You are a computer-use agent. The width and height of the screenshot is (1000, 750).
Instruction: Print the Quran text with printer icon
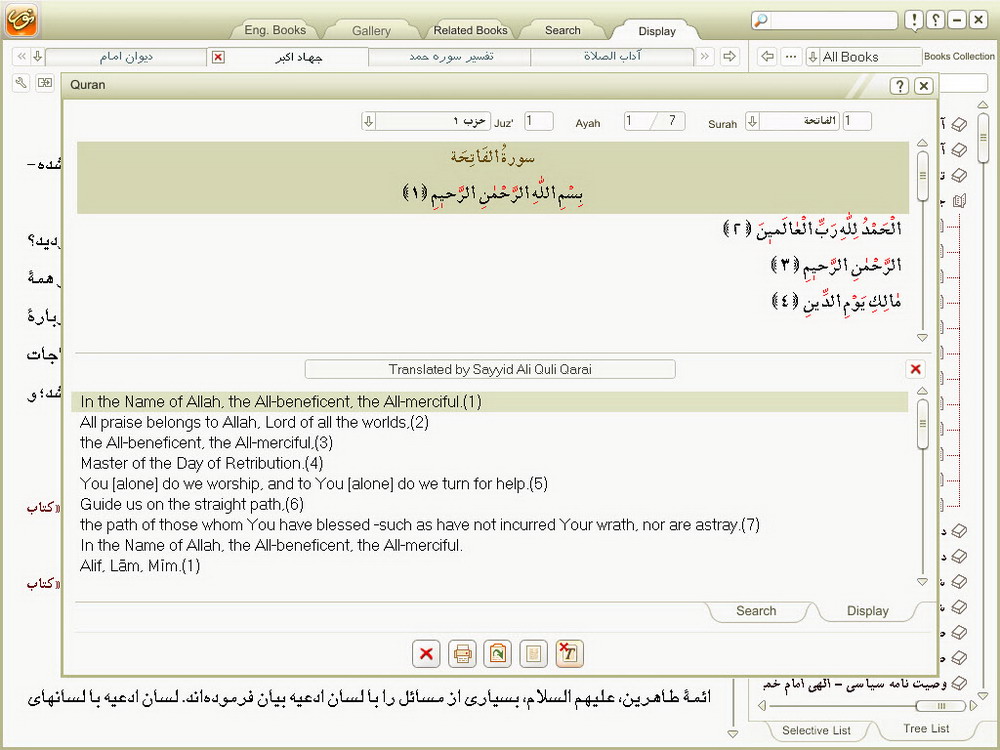click(x=462, y=654)
